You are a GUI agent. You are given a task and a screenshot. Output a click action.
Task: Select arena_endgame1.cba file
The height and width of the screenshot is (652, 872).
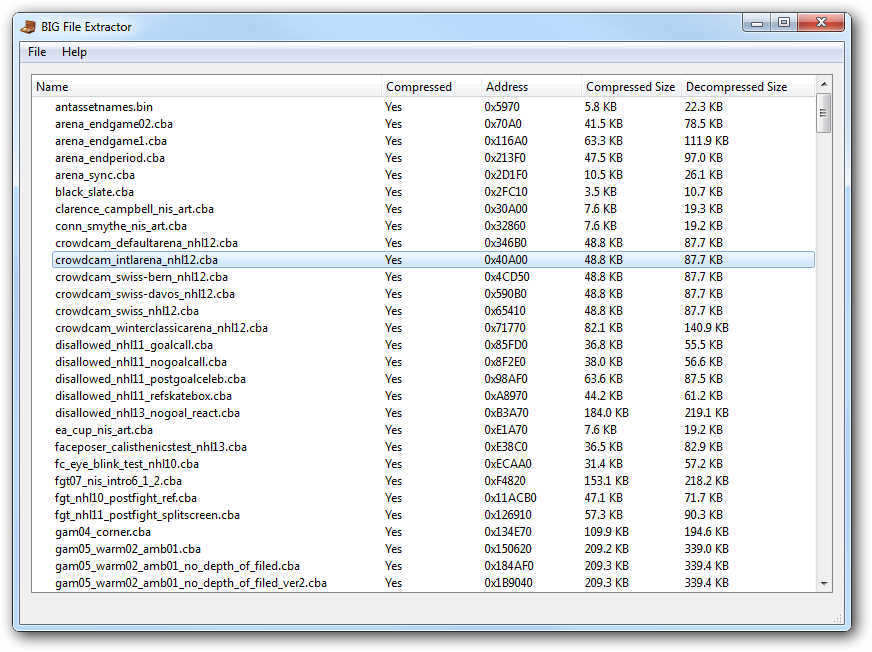pyautogui.click(x=111, y=141)
